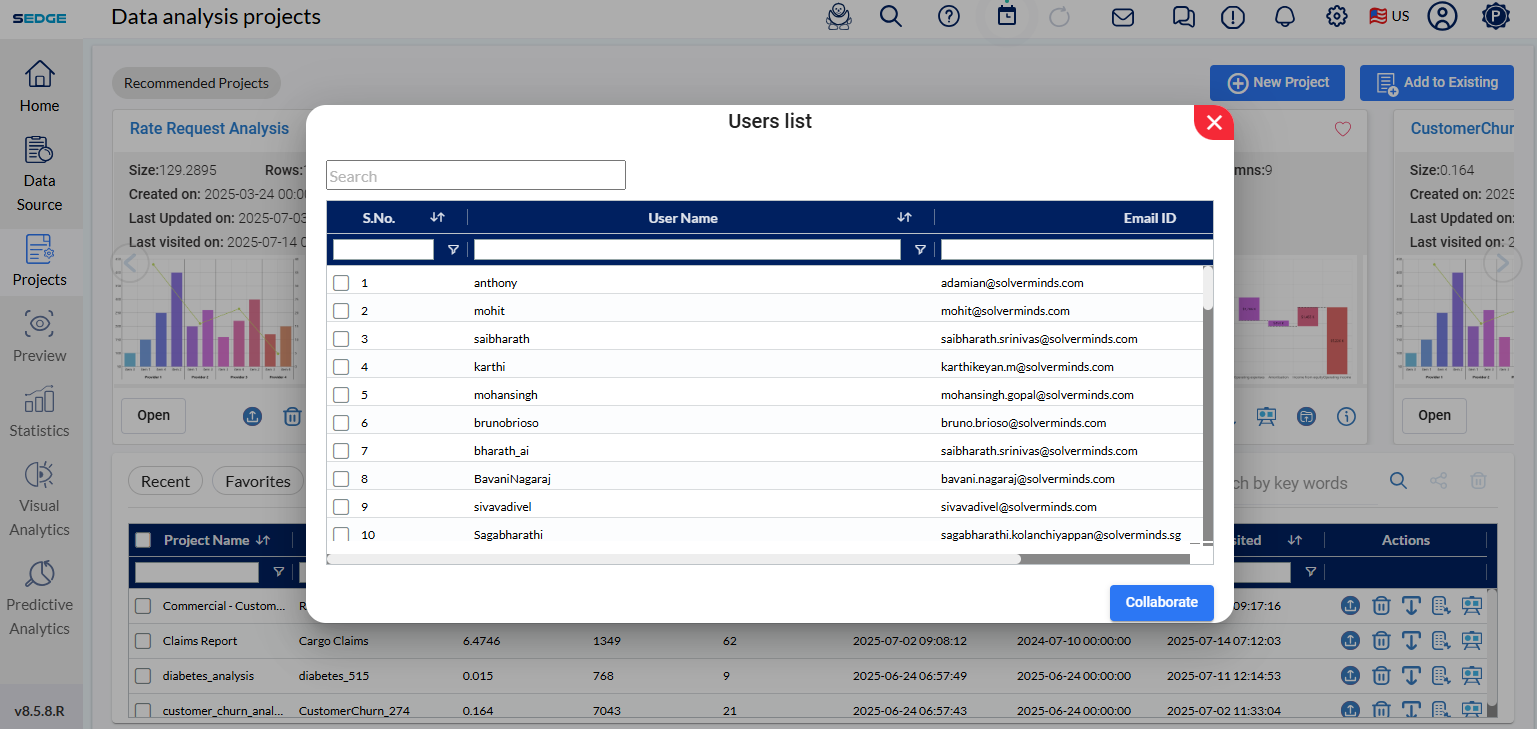Viewport: 1537px width, 729px height.
Task: Click the calendar icon in header
Action: point(1007,17)
